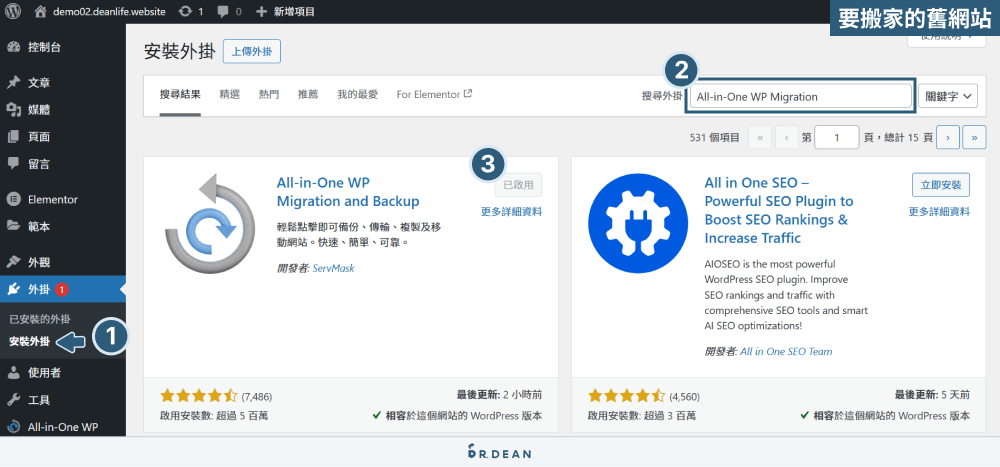Click the 文章 pushpin icon
Screen dimensions: 1000x467
13,83
